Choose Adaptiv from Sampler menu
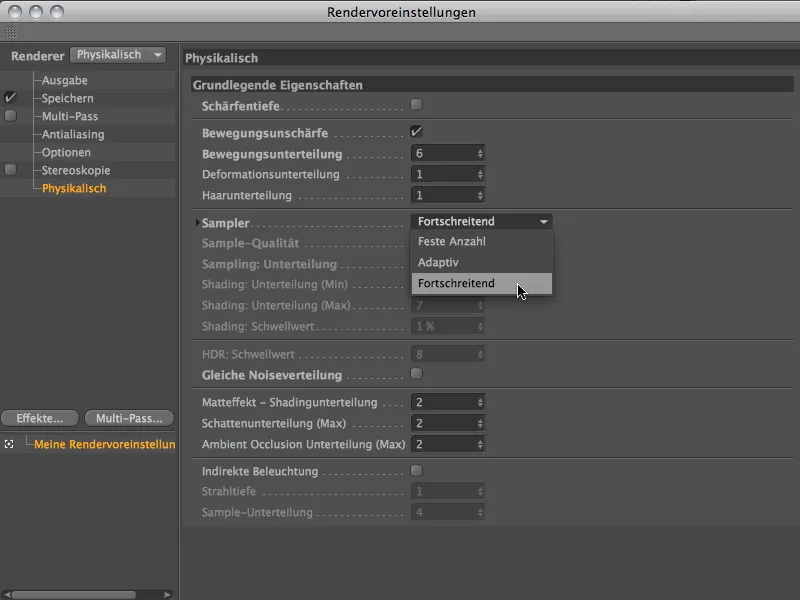Screen dimensions: 800x600 click(x=482, y=262)
